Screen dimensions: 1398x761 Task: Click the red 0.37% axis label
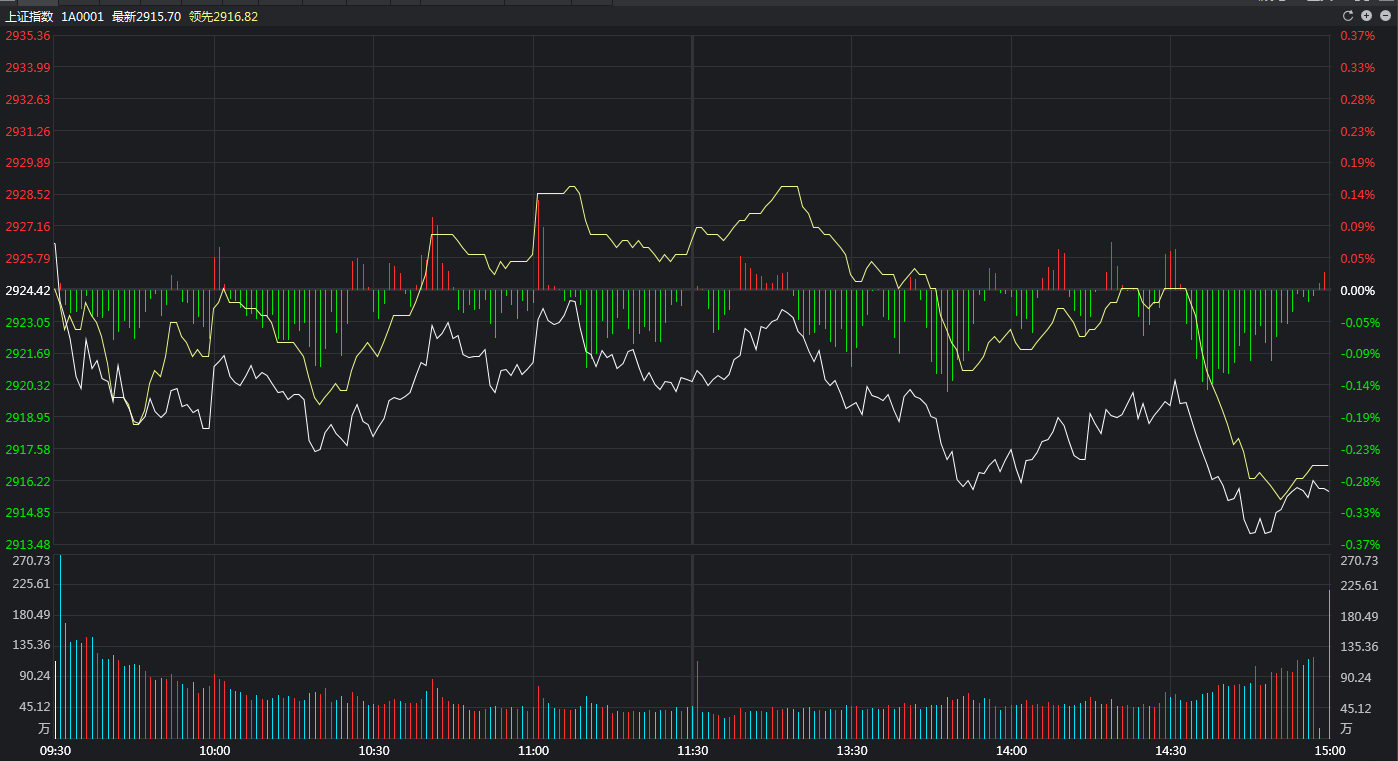point(1357,36)
